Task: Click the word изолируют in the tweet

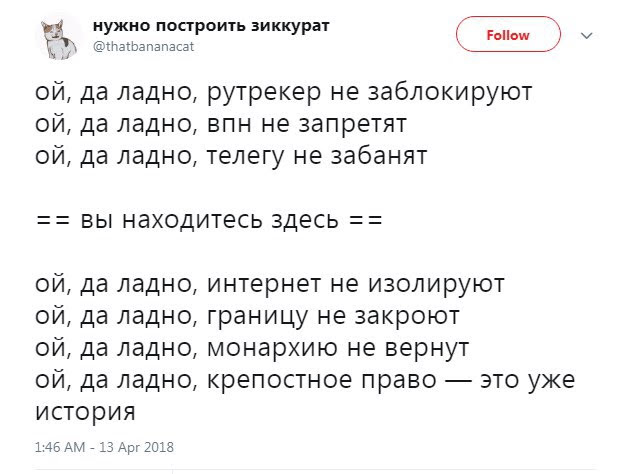Action: pos(442,284)
